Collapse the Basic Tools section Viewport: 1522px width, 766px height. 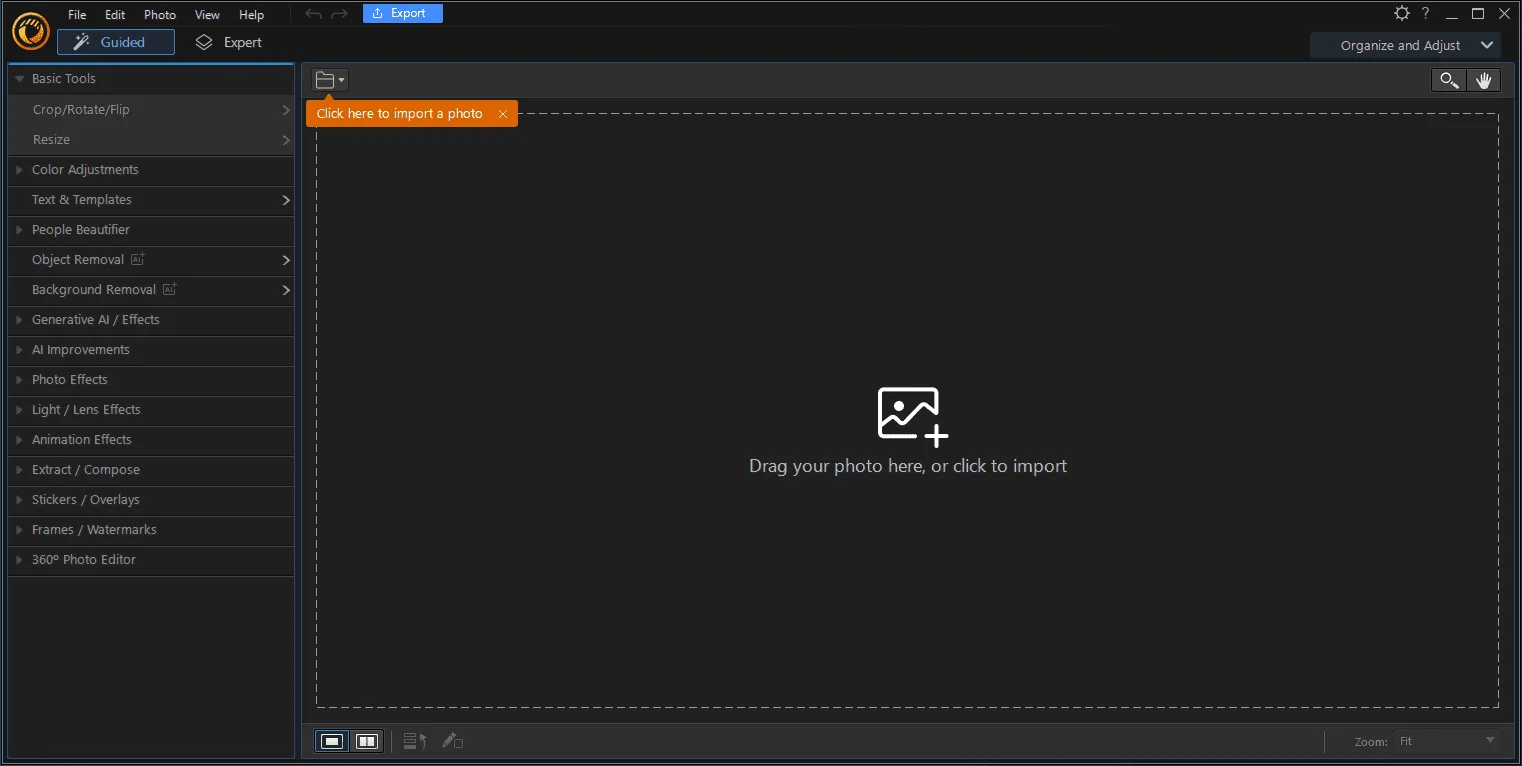click(151, 79)
